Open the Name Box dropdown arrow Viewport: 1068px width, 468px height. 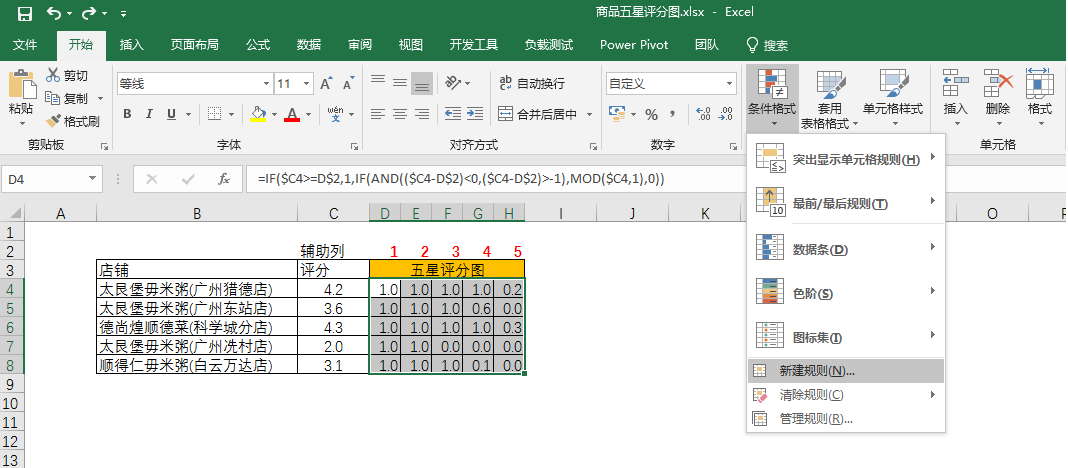click(93, 179)
